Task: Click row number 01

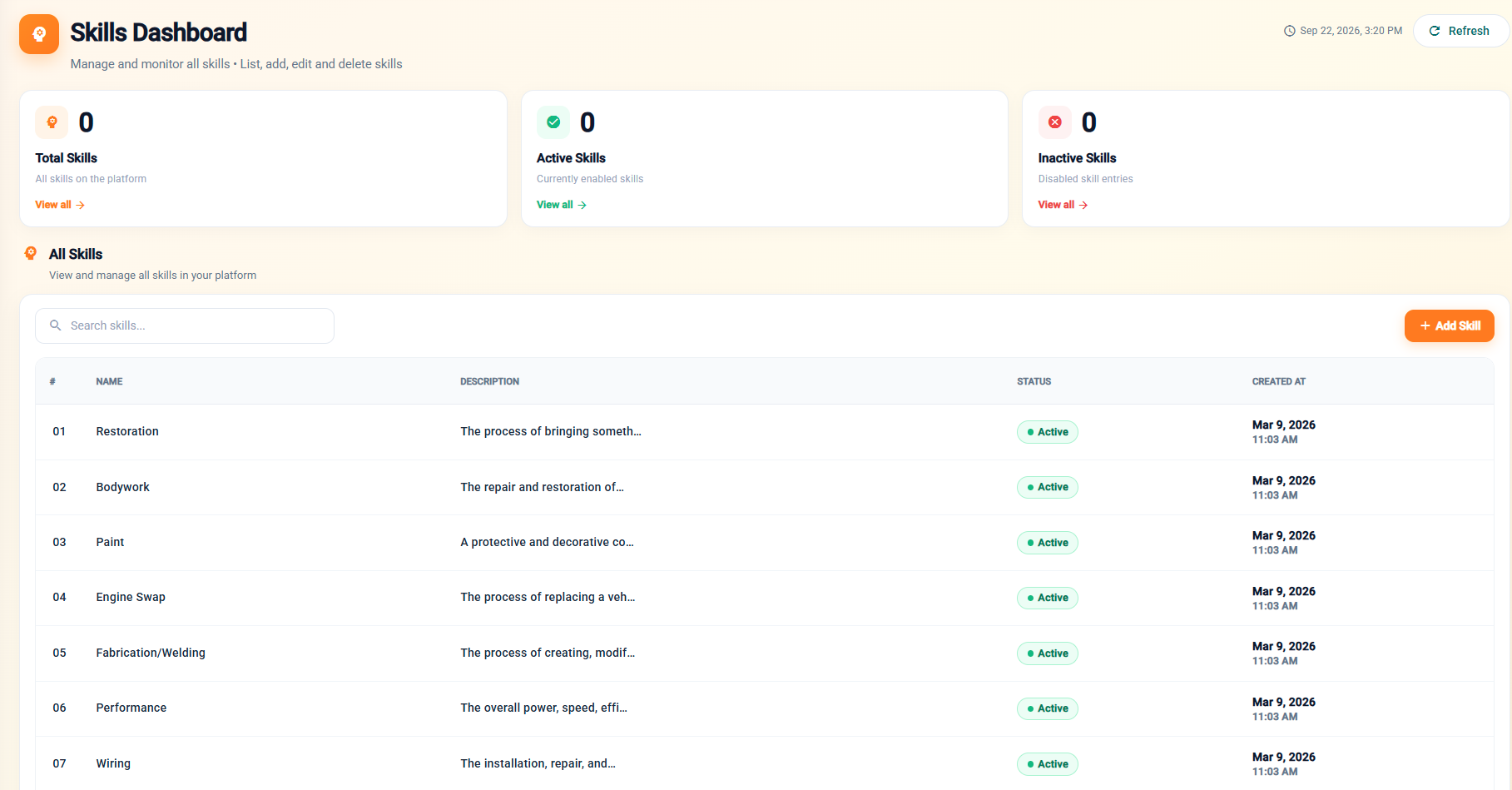Action: [59, 431]
